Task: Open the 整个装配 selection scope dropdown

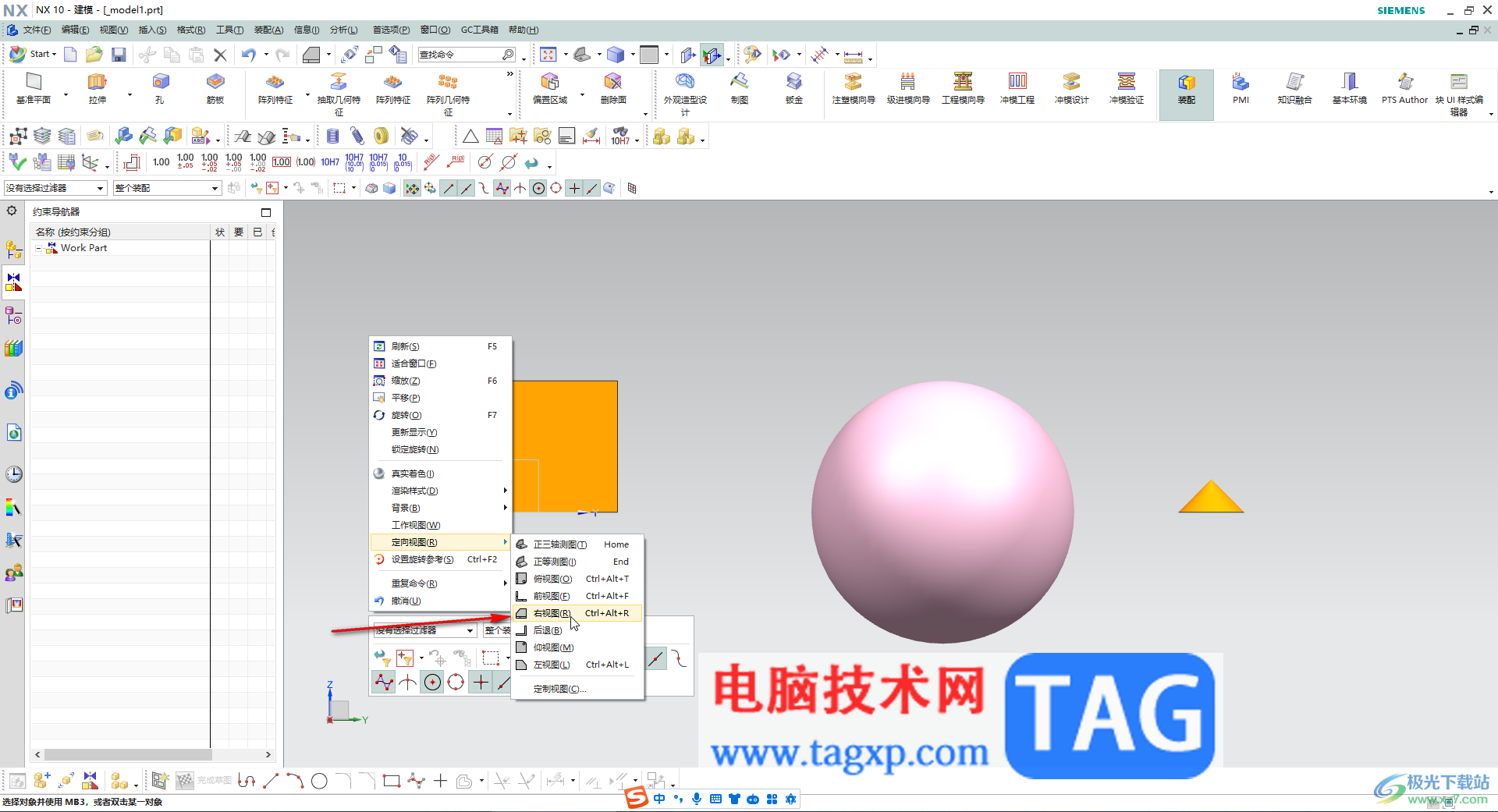Action: click(167, 188)
